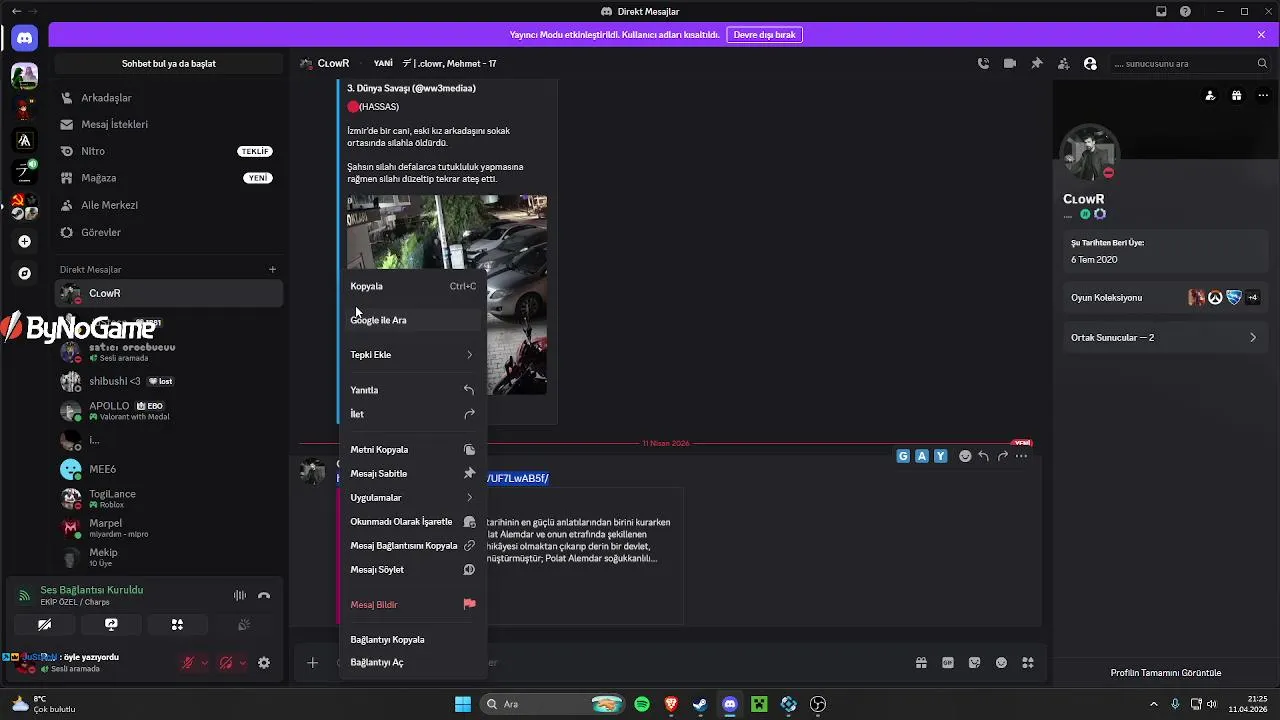Open Oyun Koleksiyonu game collection
Screen dimensions: 1280x720
(x=1163, y=297)
